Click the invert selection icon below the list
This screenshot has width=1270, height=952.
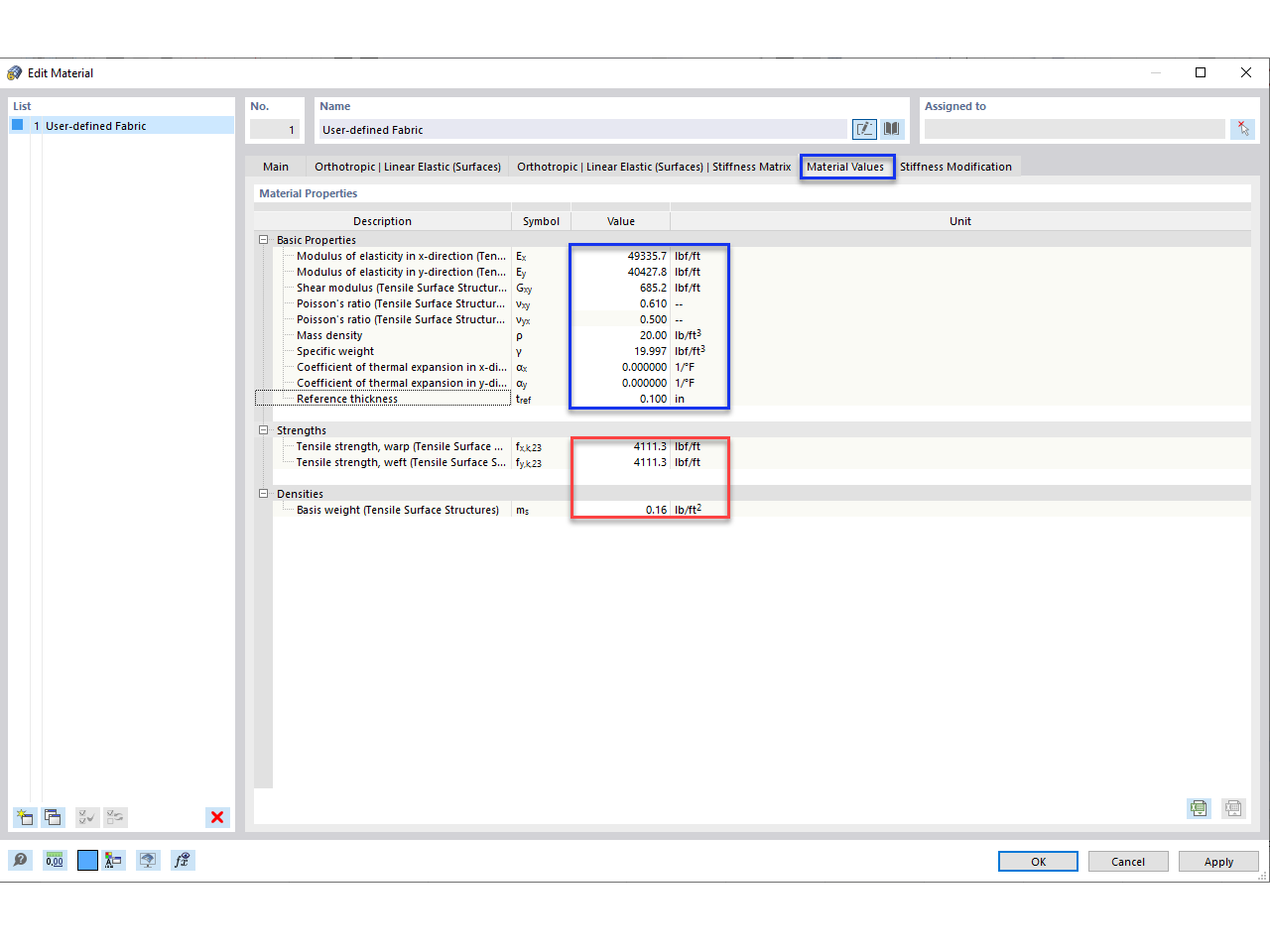coord(115,817)
